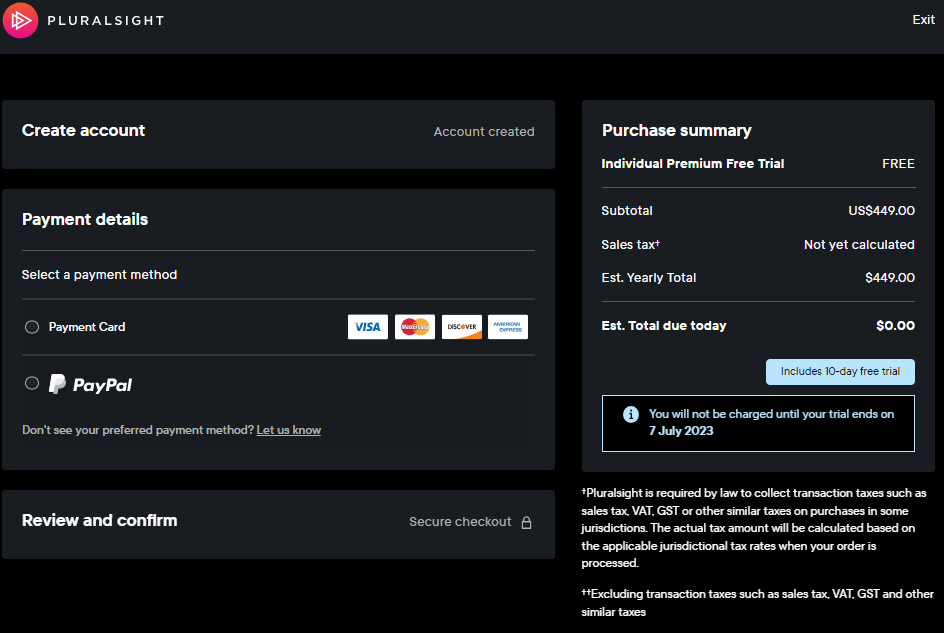Click the 'Est. Total due today' label
Screen dimensions: 944x633
coord(664,326)
